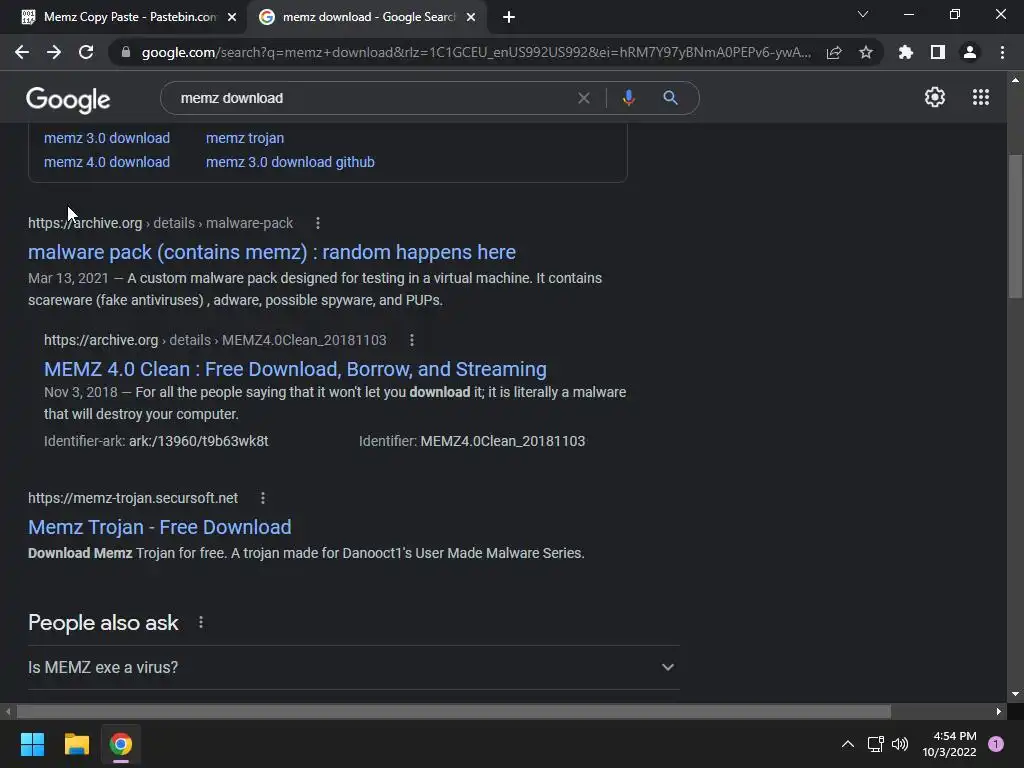This screenshot has width=1024, height=768.
Task: Click 'MEMZ4.0Clean_20181103' identifier text
Action: (x=502, y=441)
